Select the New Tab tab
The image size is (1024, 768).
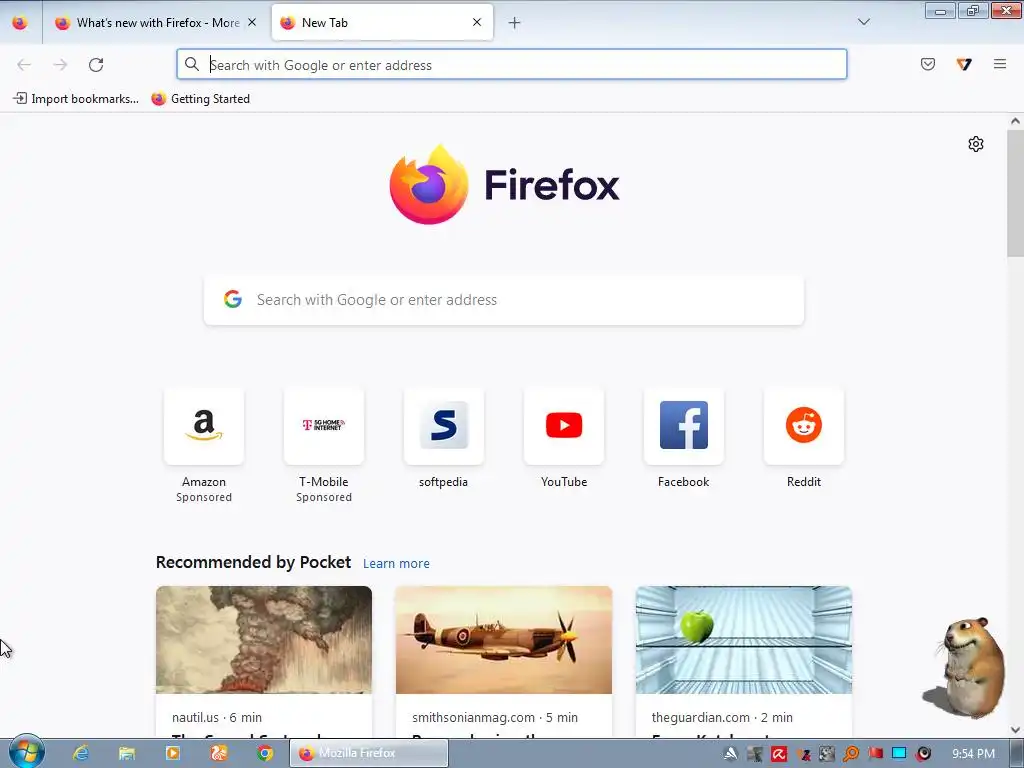coord(382,23)
